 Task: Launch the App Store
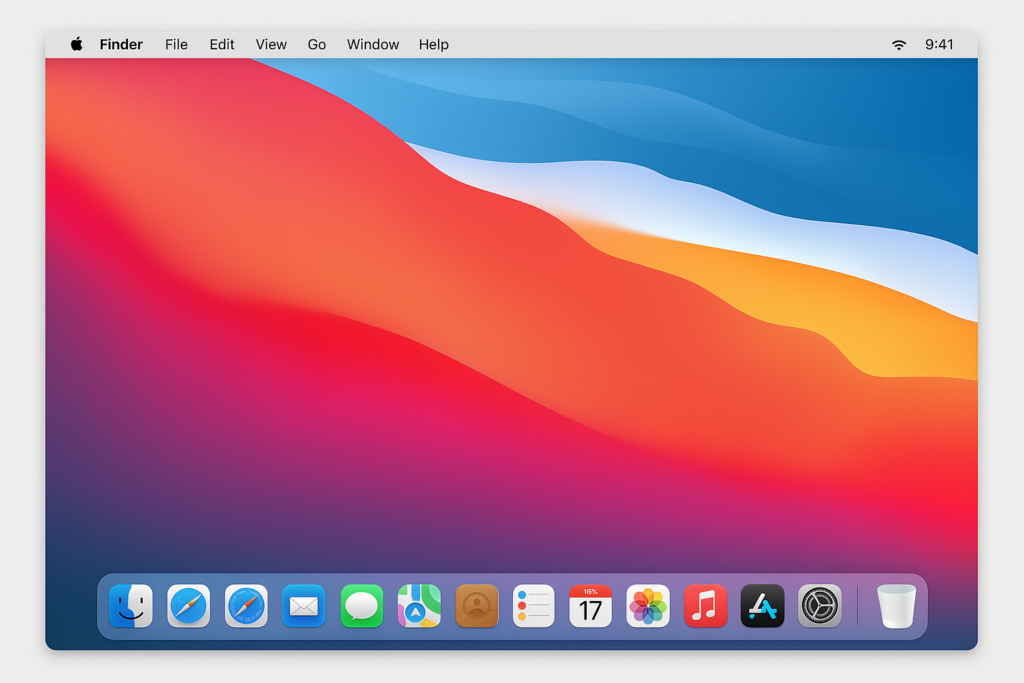pos(762,606)
